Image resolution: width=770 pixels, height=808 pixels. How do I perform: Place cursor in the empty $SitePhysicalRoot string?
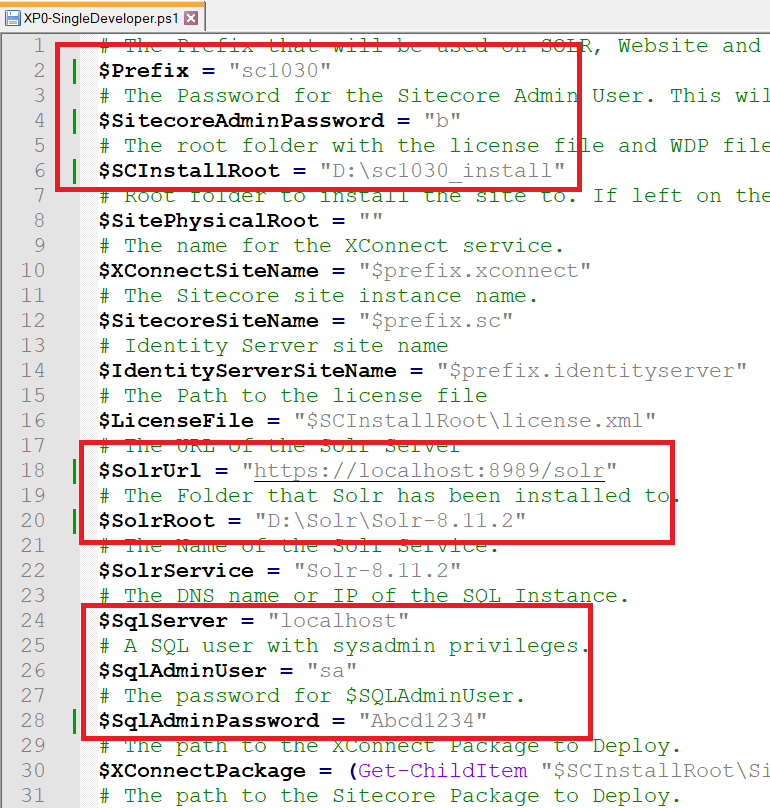coord(371,220)
